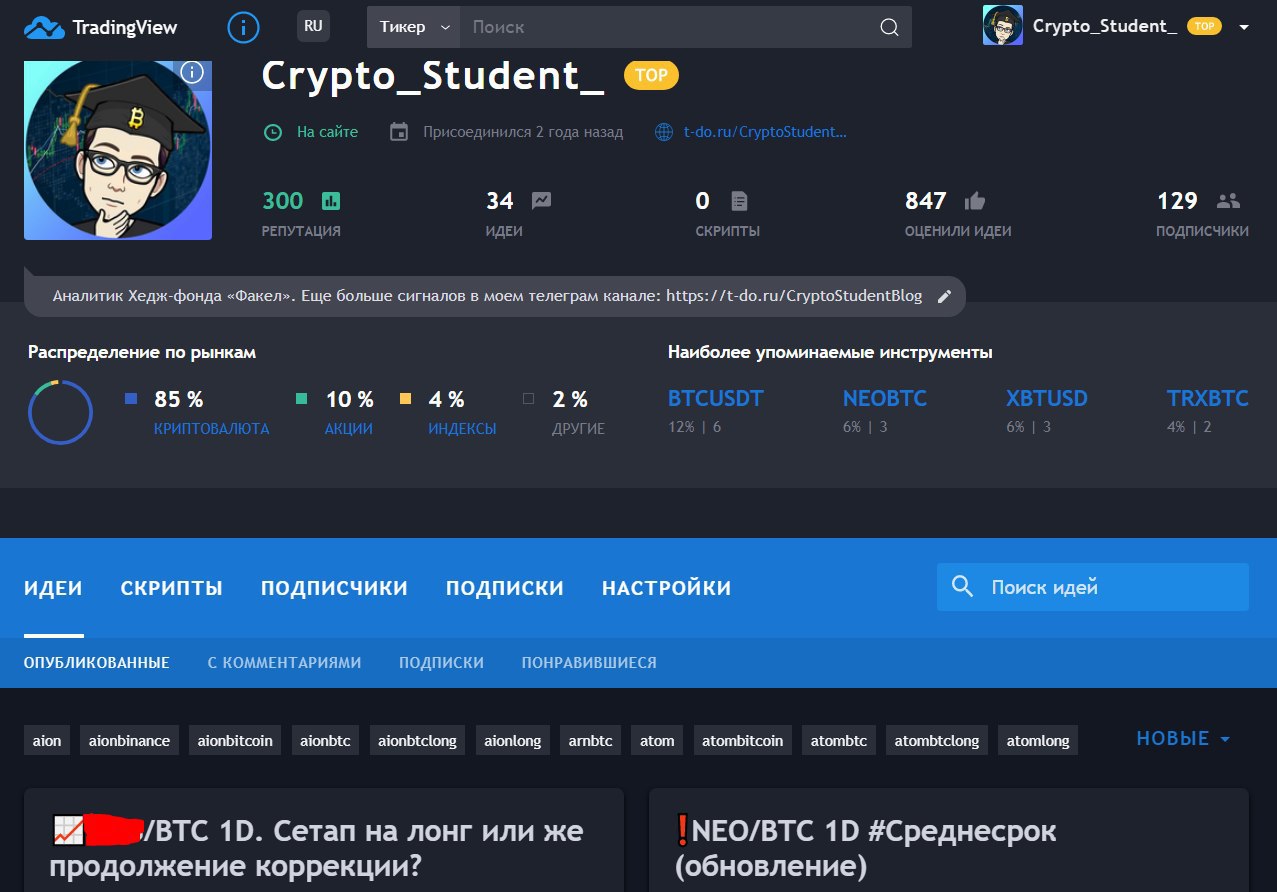Open the НОВЫЕ sort order dropdown

1184,739
